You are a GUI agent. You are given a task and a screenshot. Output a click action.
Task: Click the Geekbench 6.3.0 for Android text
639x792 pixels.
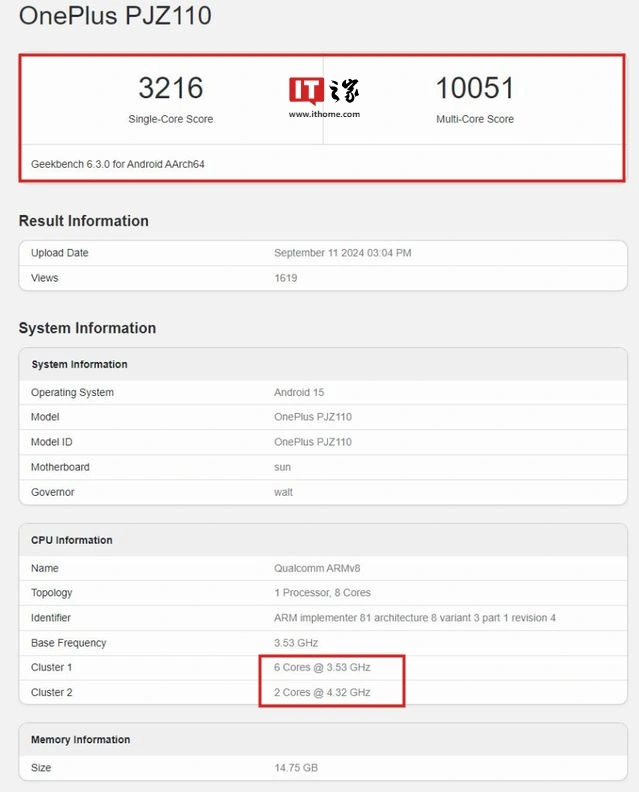point(118,163)
